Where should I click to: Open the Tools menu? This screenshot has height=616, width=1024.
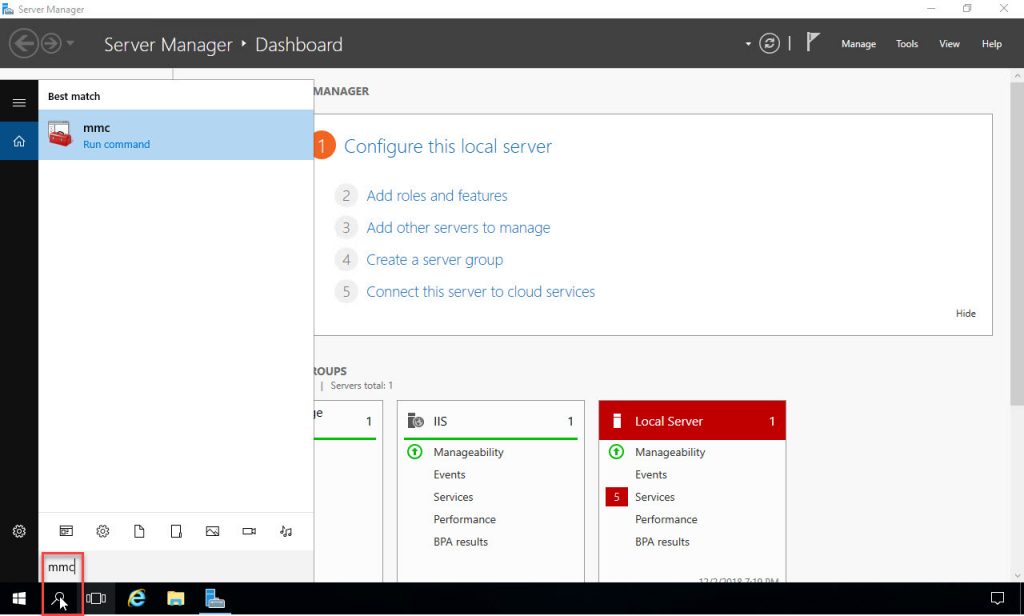[906, 44]
